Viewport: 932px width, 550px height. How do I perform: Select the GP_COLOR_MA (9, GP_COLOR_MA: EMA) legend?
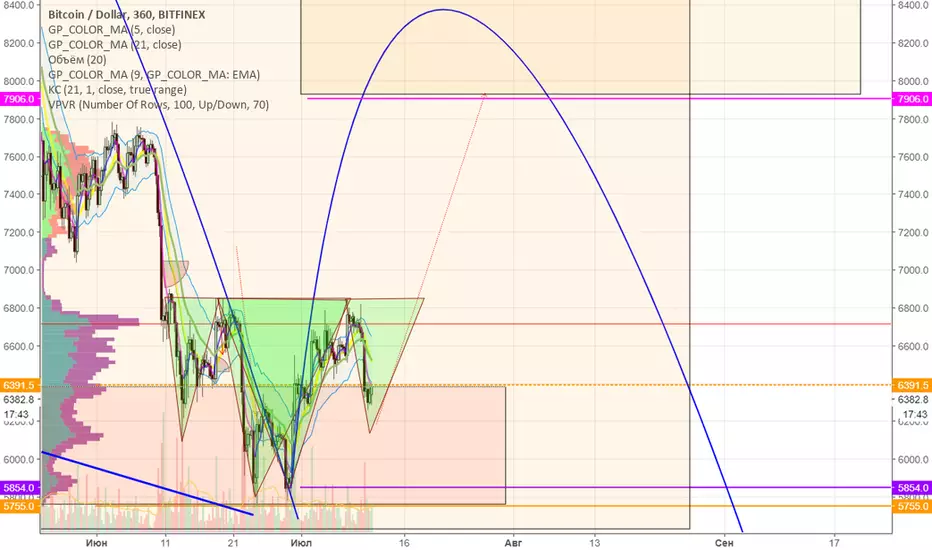[x=154, y=74]
